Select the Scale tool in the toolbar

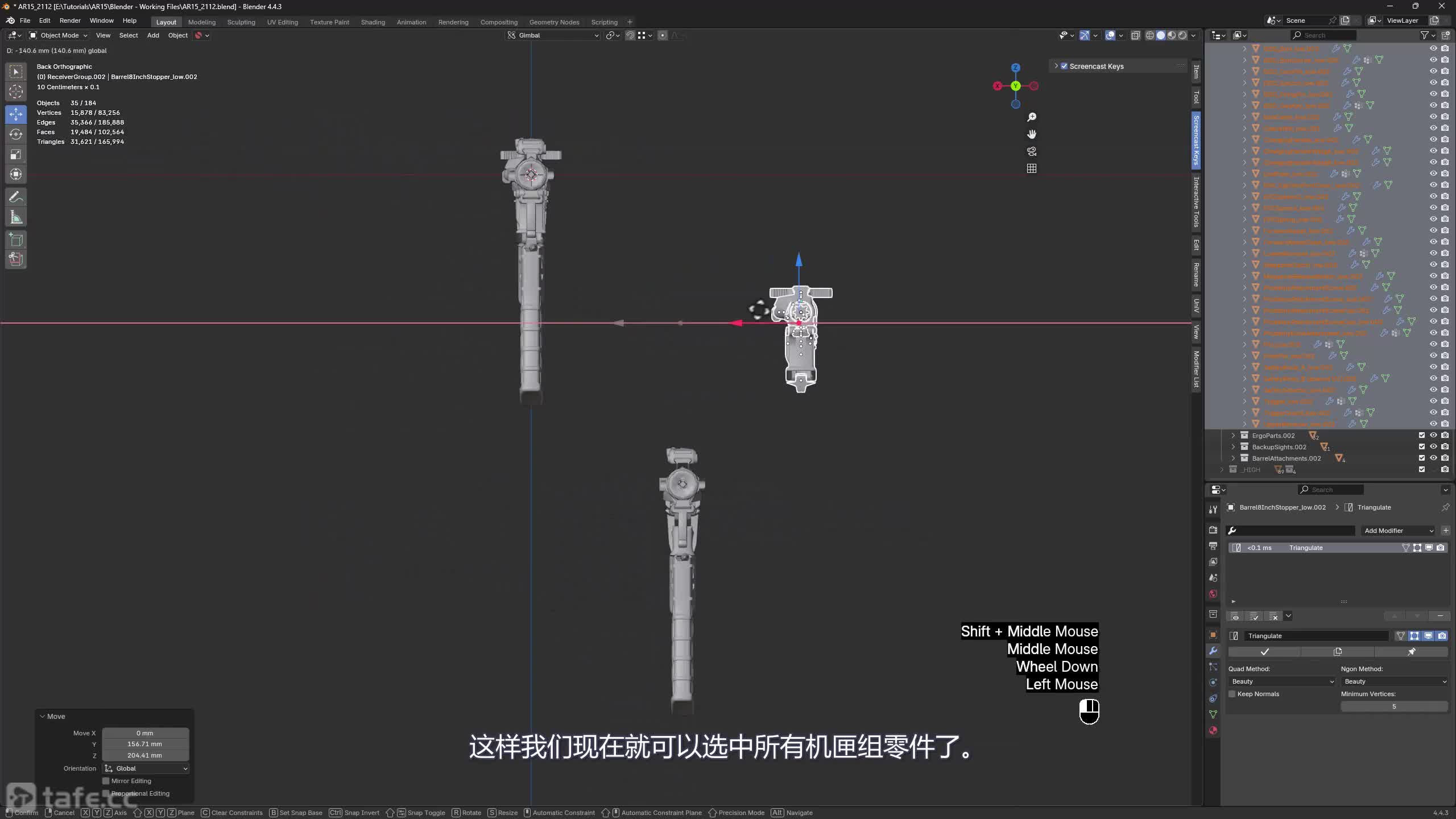16,155
